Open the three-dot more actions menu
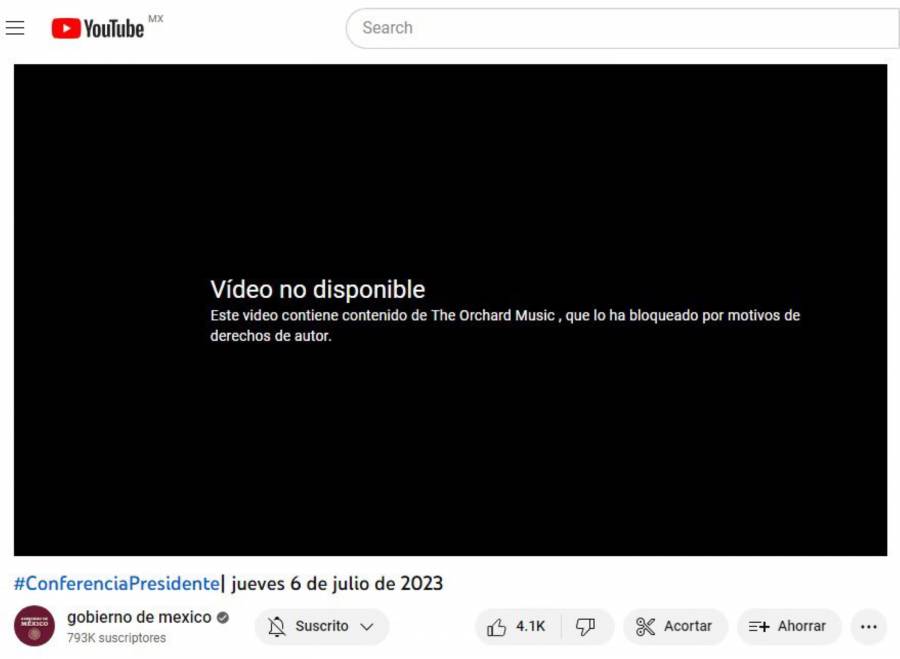 pyautogui.click(x=869, y=626)
